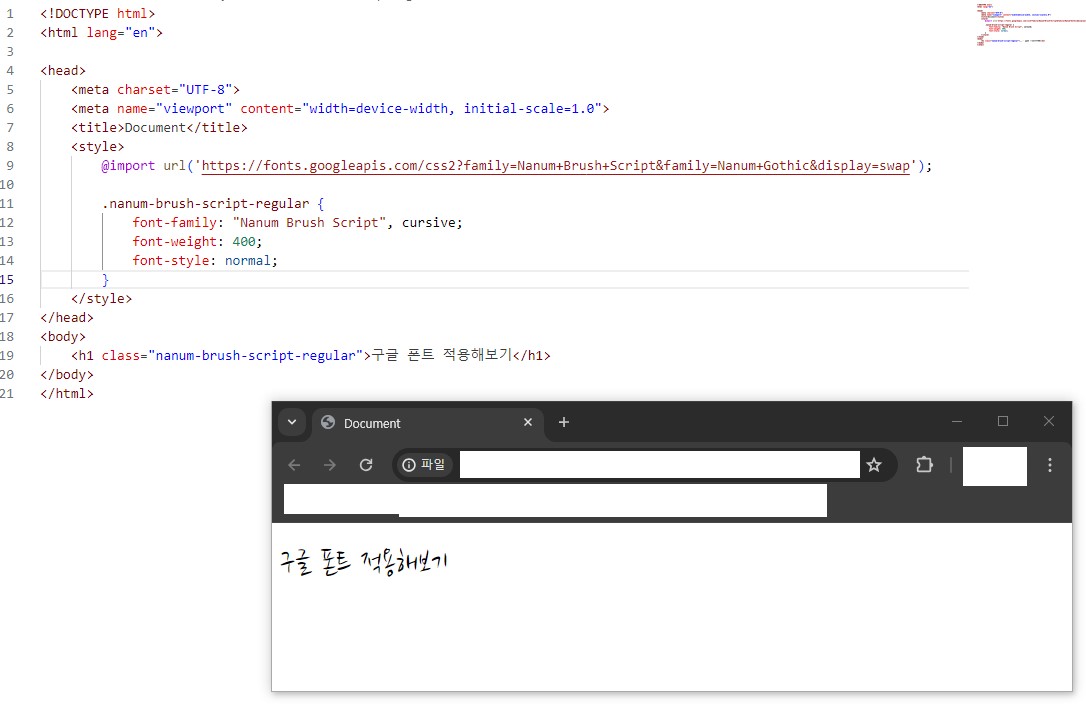Click the font-weight 400 value
The width and height of the screenshot is (1086, 710).
244,242
